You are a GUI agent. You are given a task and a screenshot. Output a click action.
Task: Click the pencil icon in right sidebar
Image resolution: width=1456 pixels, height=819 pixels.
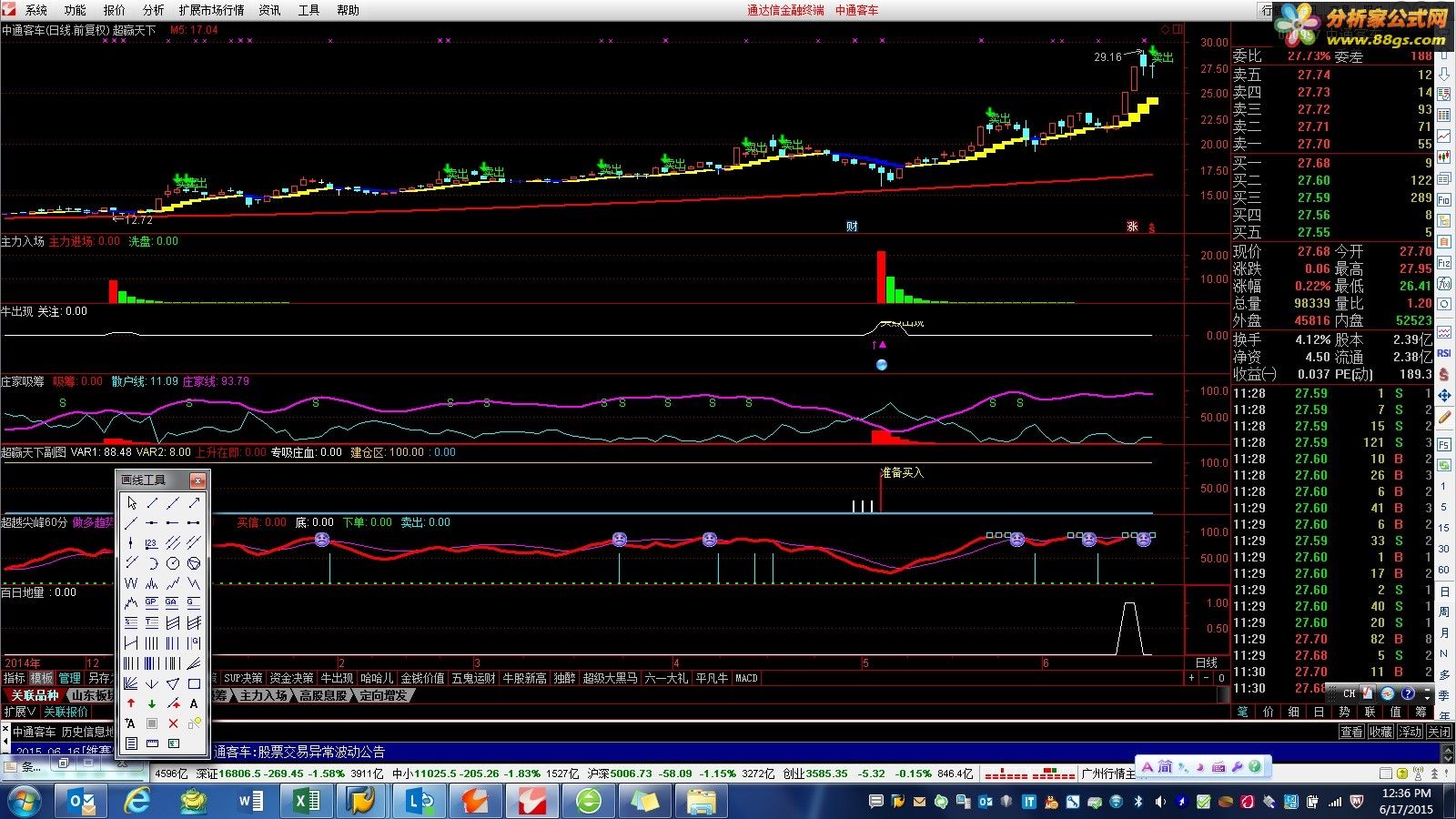pos(1444,416)
